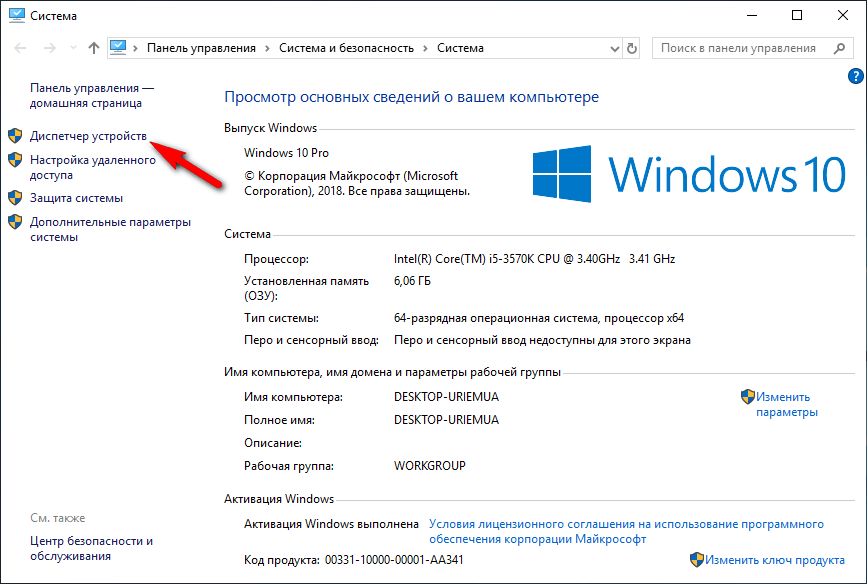Click shield icon beside Настройка удаленного доступа

(x=15, y=160)
